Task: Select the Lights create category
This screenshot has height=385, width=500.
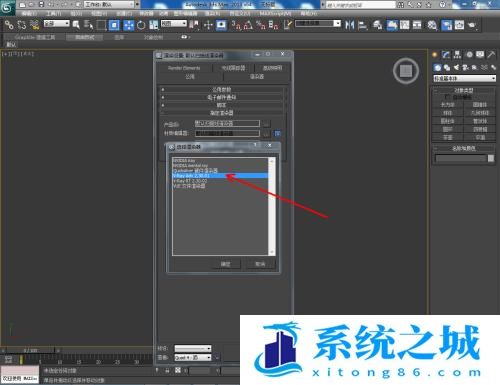Action: [456, 68]
